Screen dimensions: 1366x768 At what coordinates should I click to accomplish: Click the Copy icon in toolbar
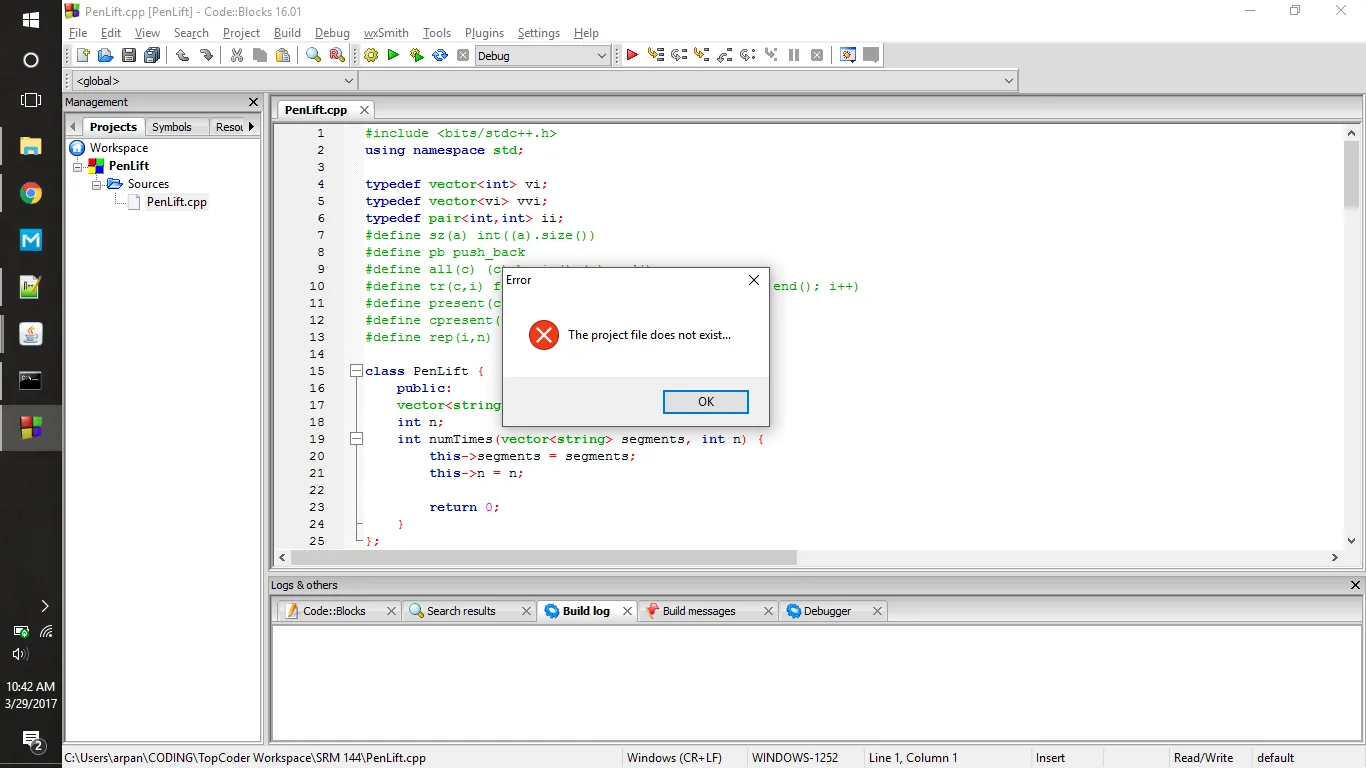click(x=260, y=56)
